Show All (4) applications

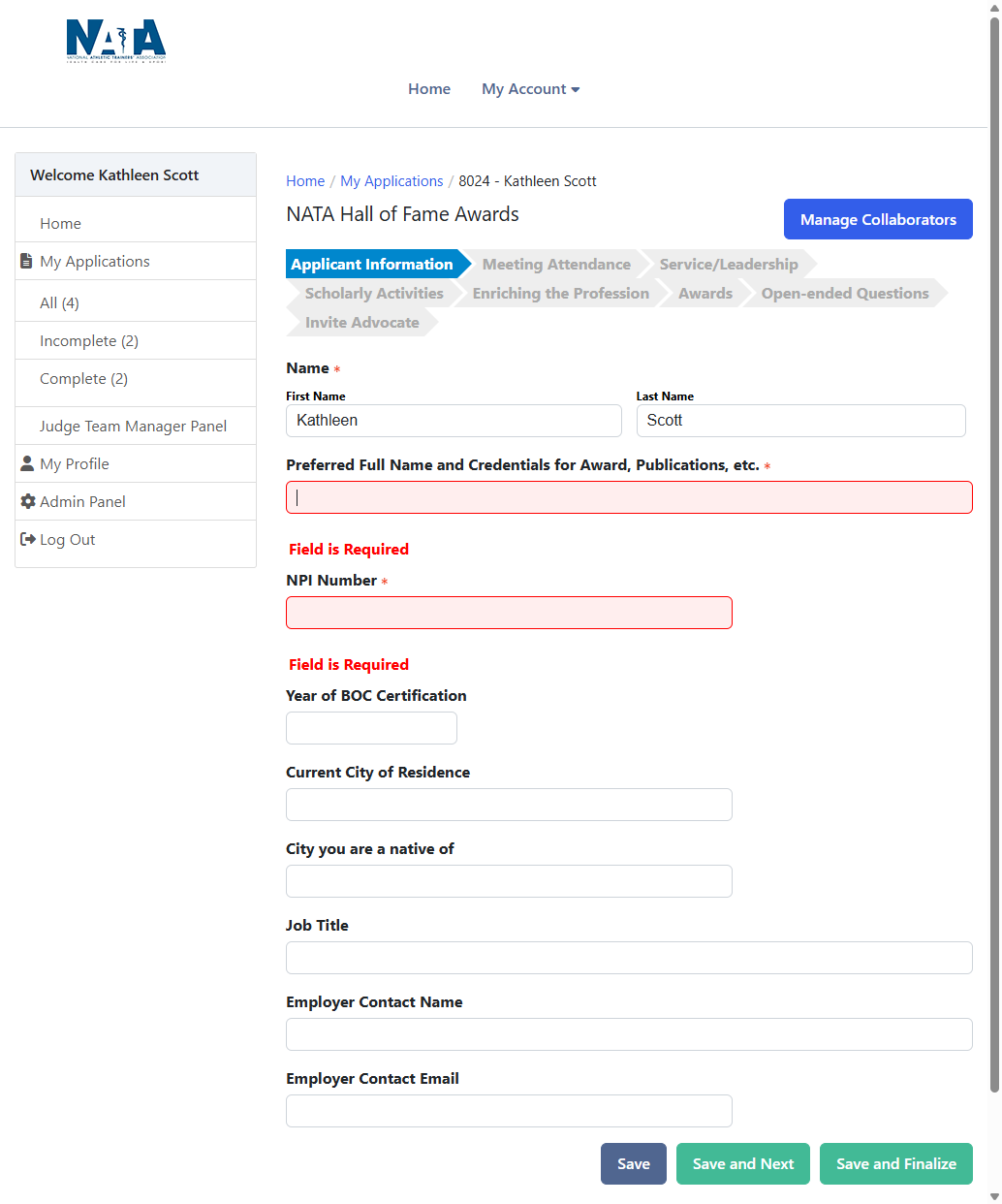coord(59,303)
